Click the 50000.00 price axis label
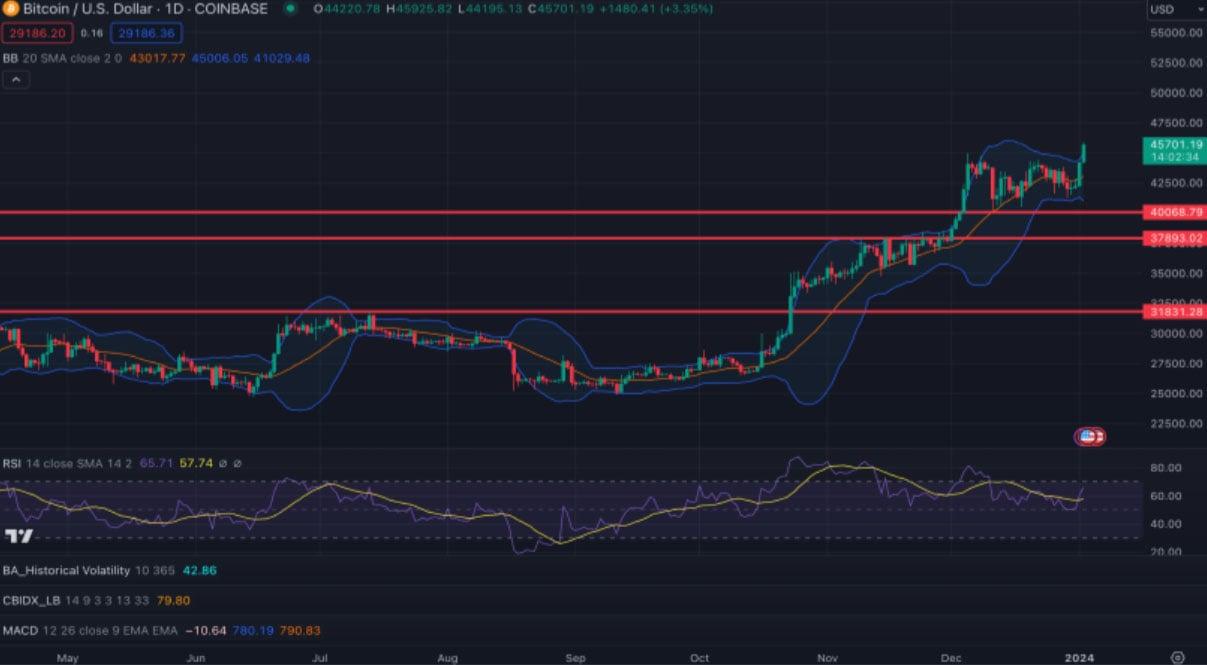This screenshot has width=1207, height=665. click(x=1176, y=93)
